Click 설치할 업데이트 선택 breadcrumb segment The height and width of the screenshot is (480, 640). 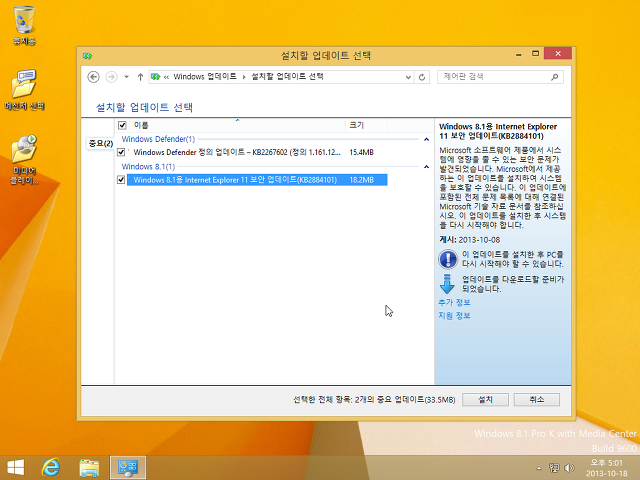pyautogui.click(x=287, y=76)
